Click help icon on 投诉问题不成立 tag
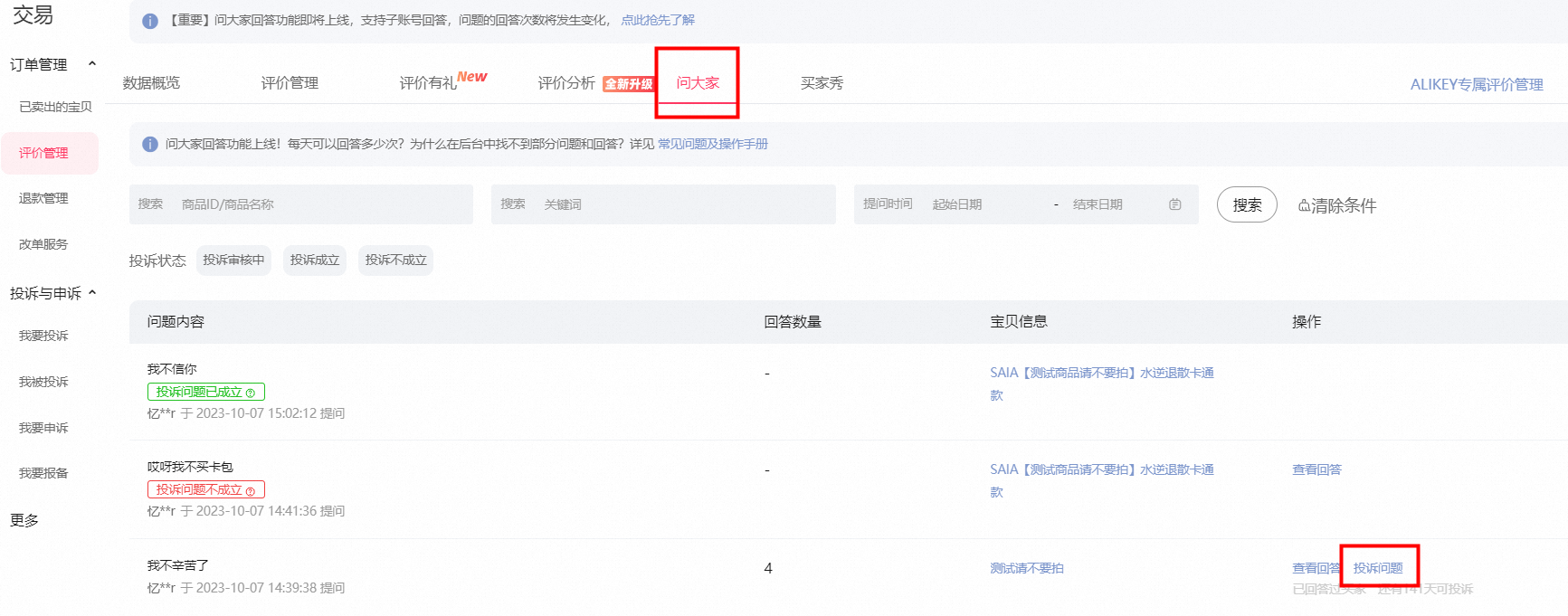This screenshot has height=616, width=1568. (x=251, y=490)
